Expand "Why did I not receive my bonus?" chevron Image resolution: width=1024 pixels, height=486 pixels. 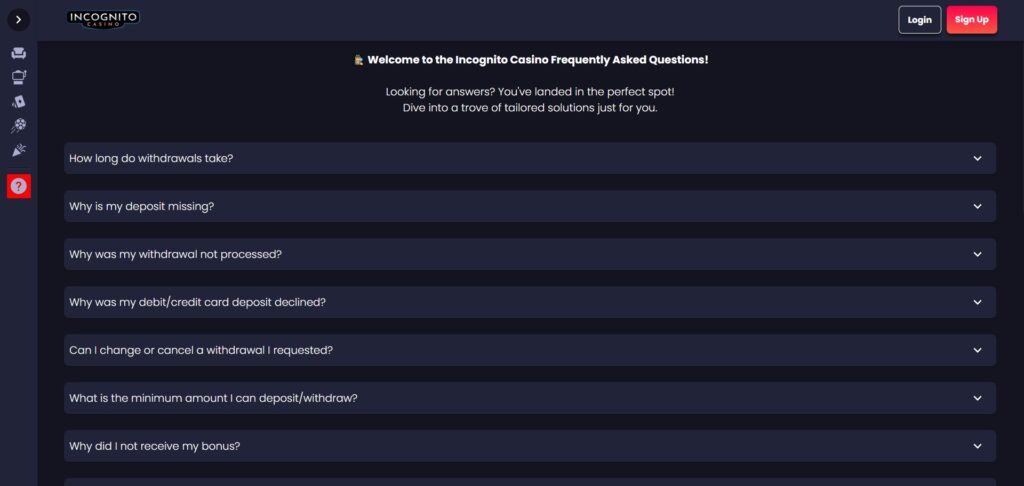(x=977, y=446)
